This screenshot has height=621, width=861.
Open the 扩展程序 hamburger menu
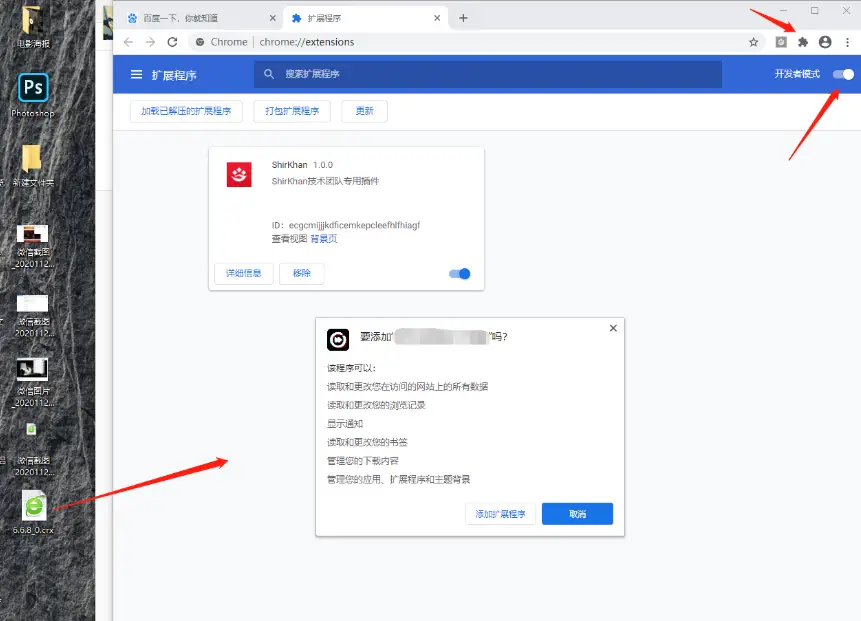(136, 74)
